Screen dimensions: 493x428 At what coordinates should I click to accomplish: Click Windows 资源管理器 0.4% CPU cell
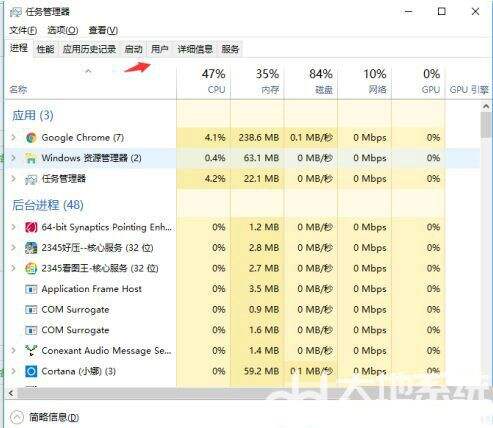(203, 158)
